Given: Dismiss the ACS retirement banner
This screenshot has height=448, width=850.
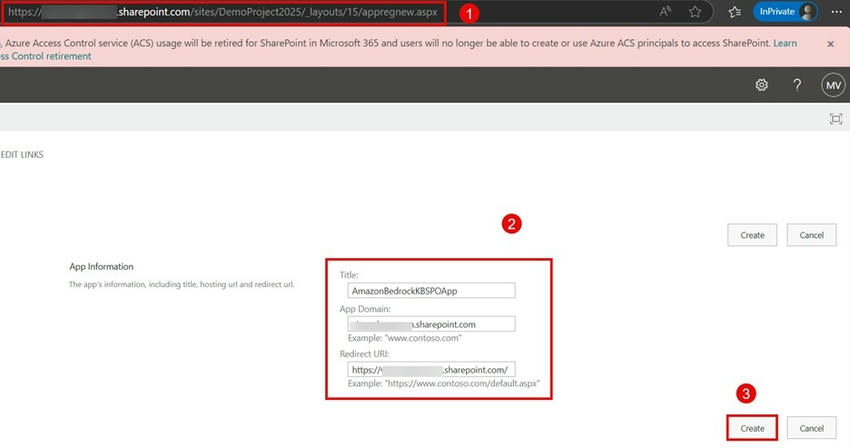Looking at the screenshot, I should 830,44.
